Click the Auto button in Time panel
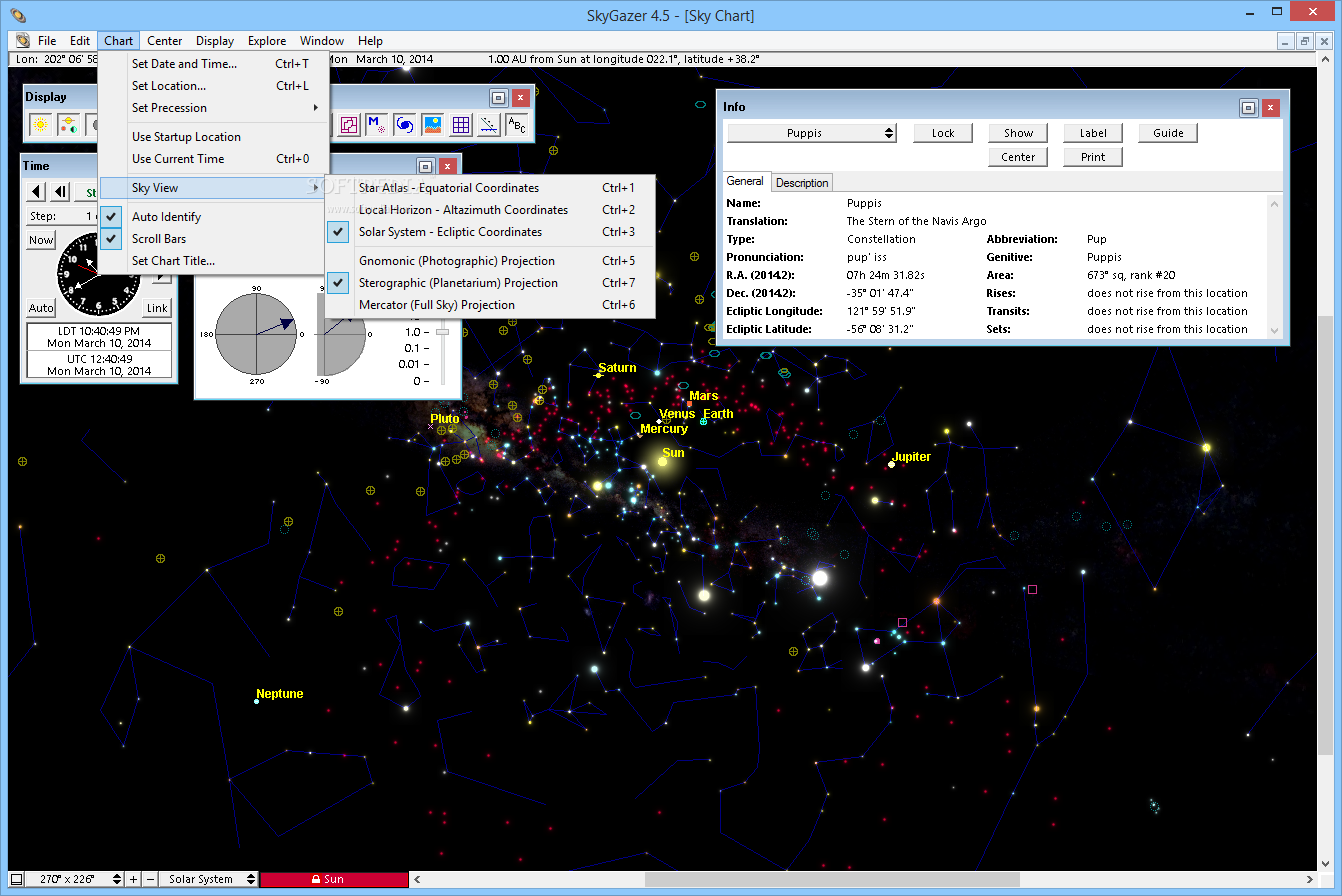 point(41,308)
